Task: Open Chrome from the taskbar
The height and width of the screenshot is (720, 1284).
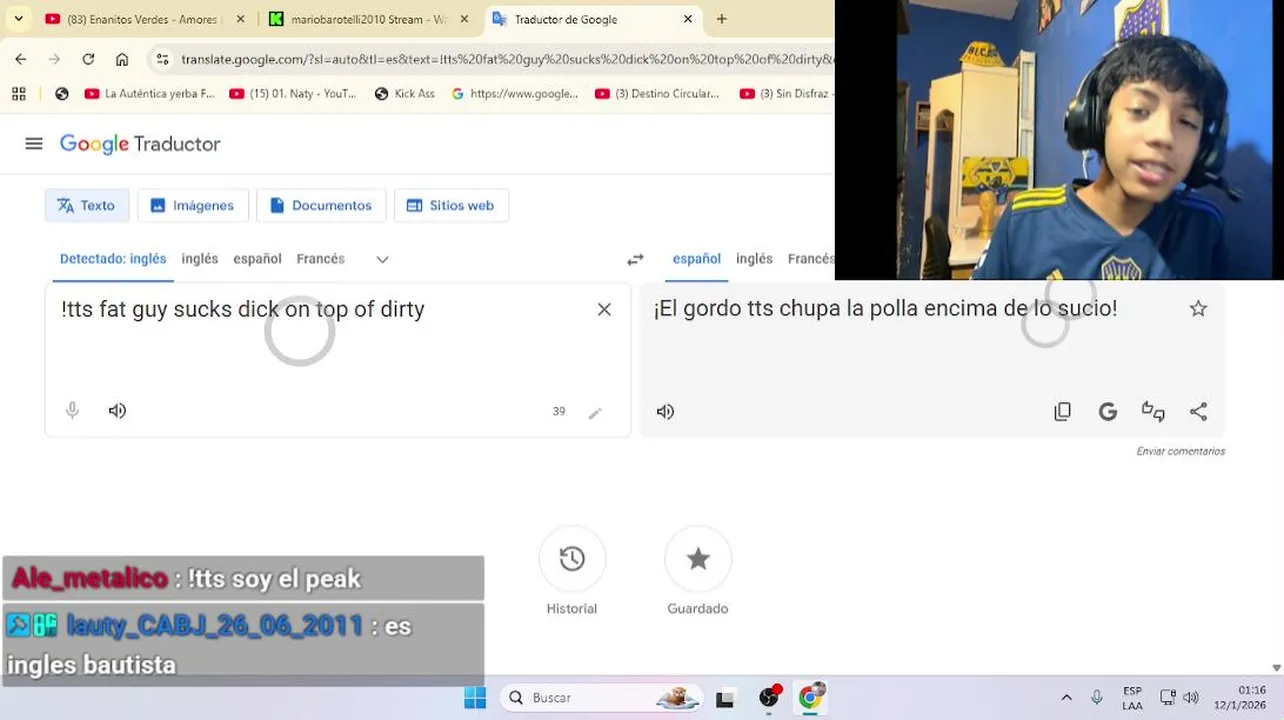Action: [x=810, y=697]
